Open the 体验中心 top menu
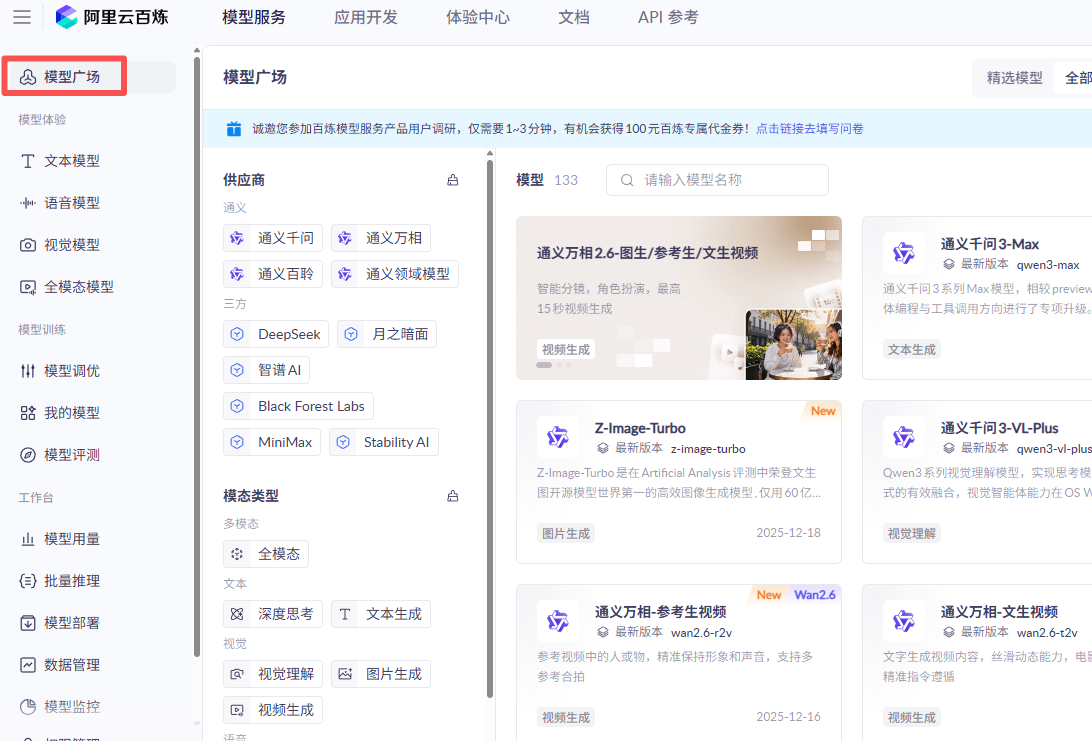Screen dimensions: 1092x741 (478, 17)
